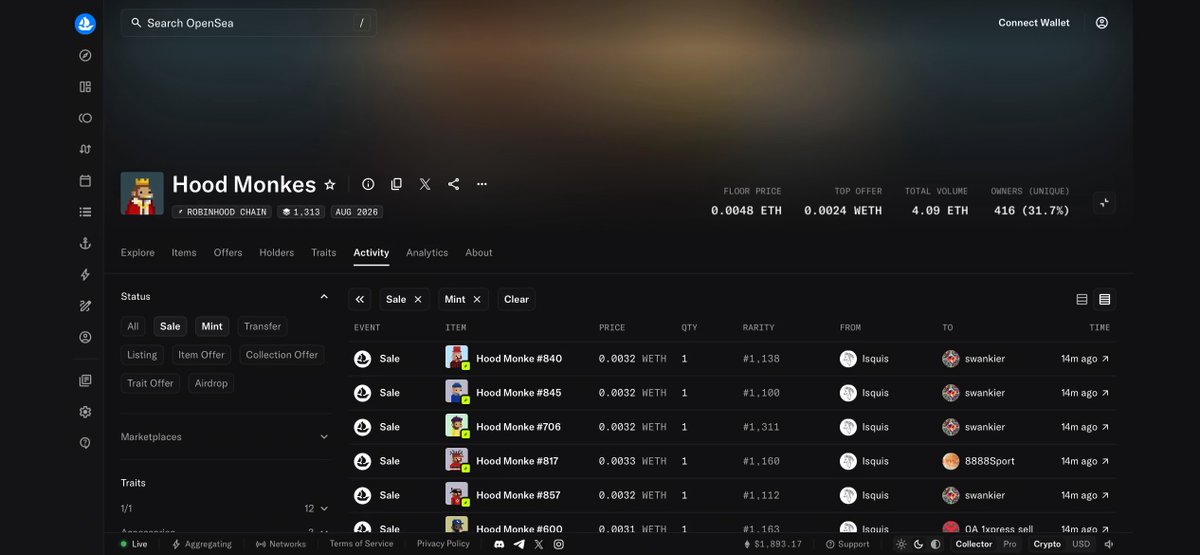
Task: Toggle the Mint status filter chip
Action: (212, 326)
